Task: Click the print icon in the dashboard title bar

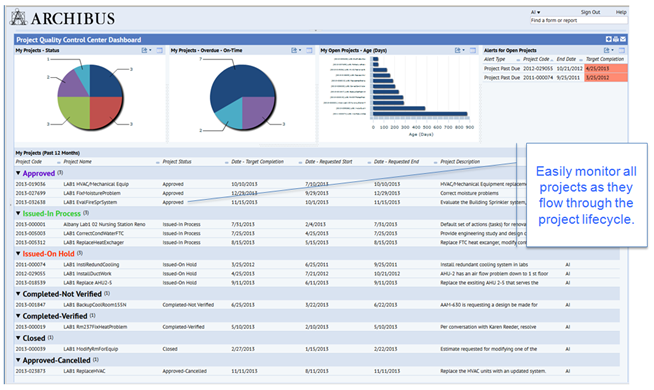Action: pos(616,39)
